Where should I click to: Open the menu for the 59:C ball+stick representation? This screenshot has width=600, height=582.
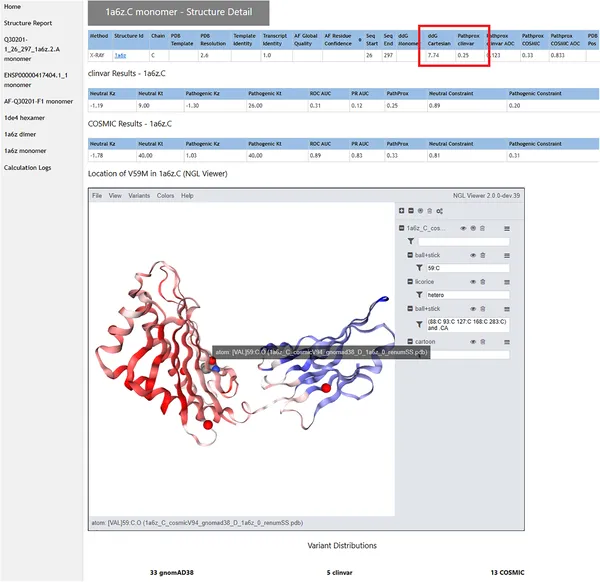507,255
